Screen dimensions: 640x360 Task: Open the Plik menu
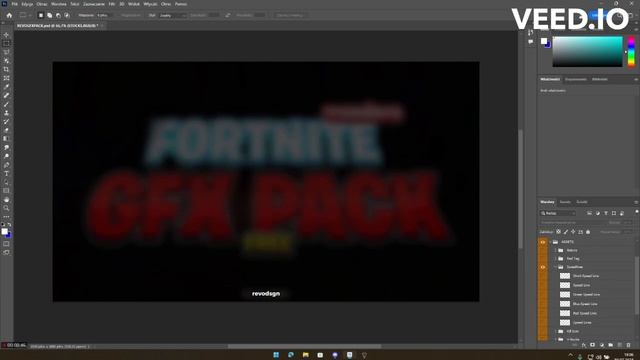point(14,4)
